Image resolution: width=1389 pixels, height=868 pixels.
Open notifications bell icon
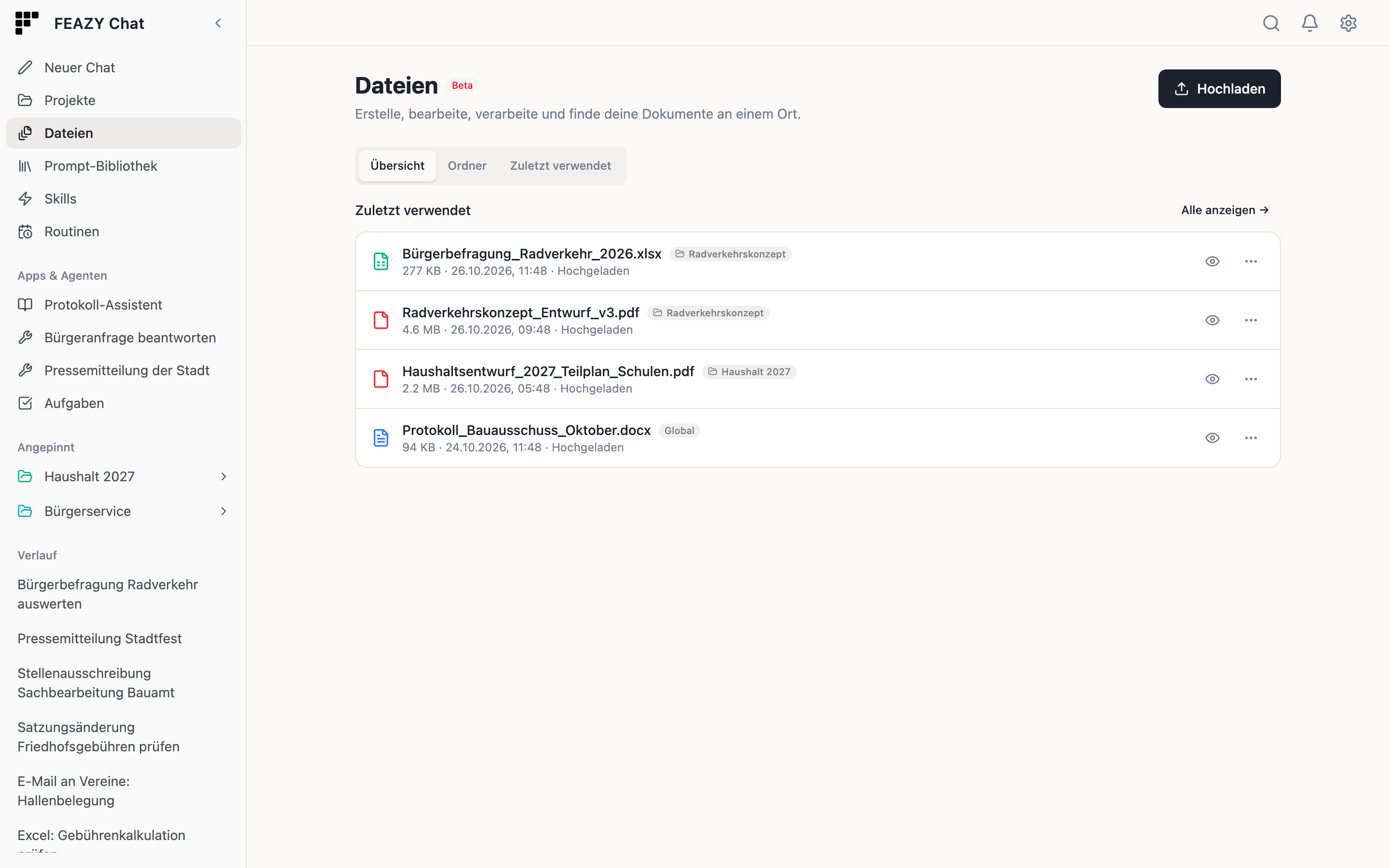1309,23
